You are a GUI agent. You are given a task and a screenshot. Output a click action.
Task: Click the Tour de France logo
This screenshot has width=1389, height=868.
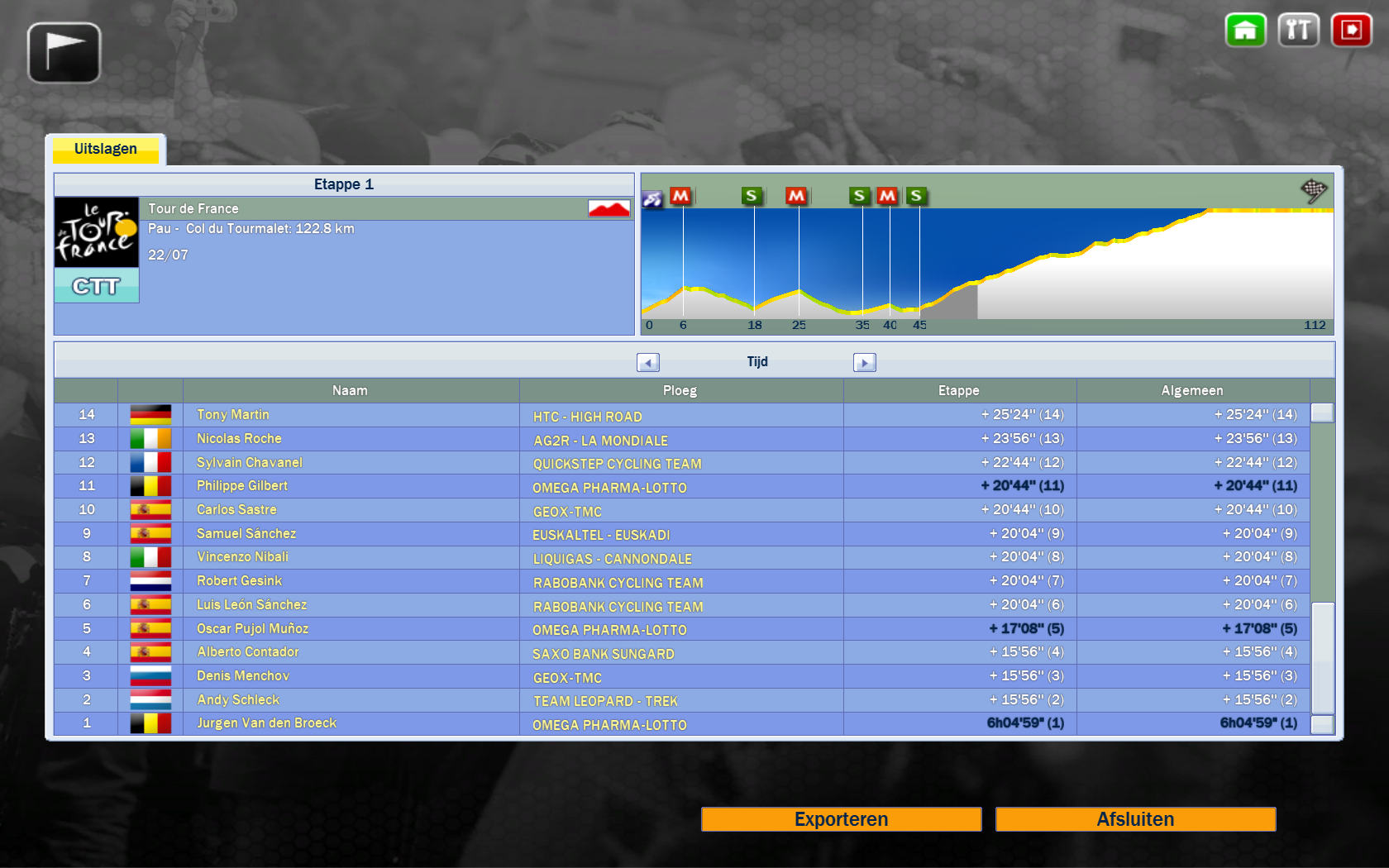97,232
